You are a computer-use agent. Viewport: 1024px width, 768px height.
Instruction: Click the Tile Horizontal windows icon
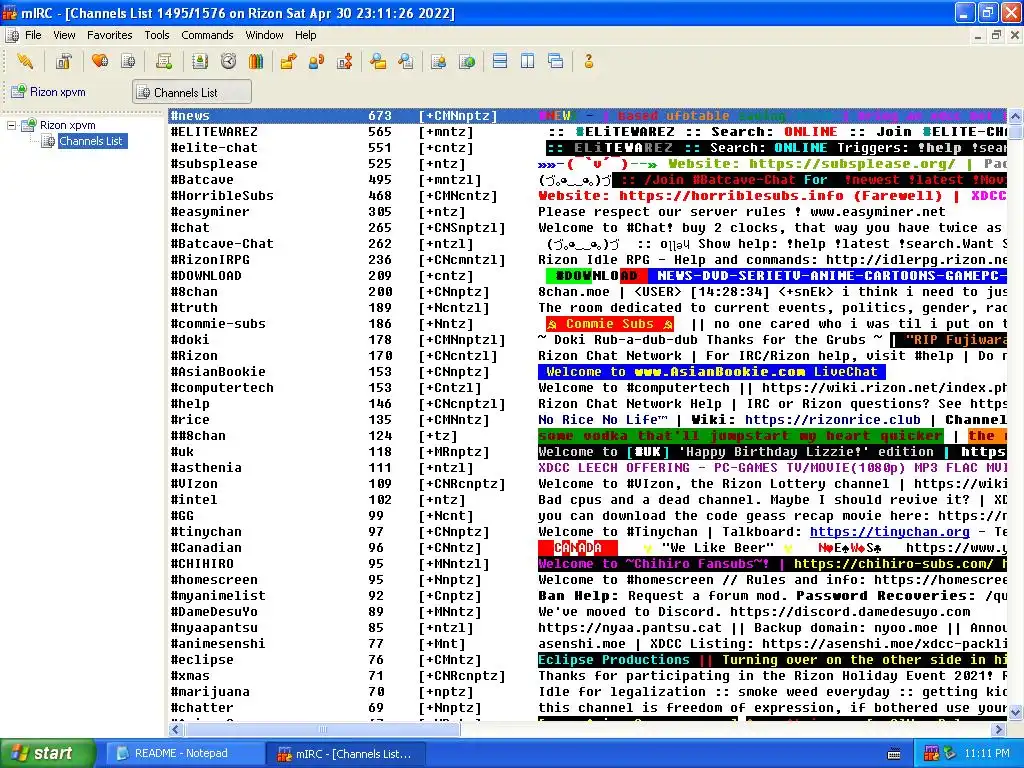(x=500, y=61)
